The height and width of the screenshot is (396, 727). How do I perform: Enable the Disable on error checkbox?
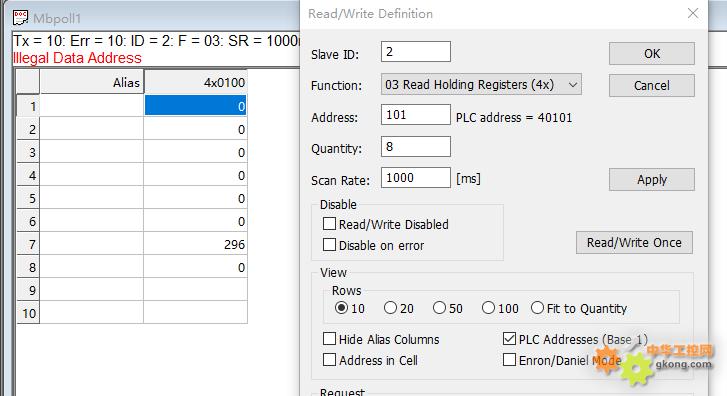click(329, 245)
